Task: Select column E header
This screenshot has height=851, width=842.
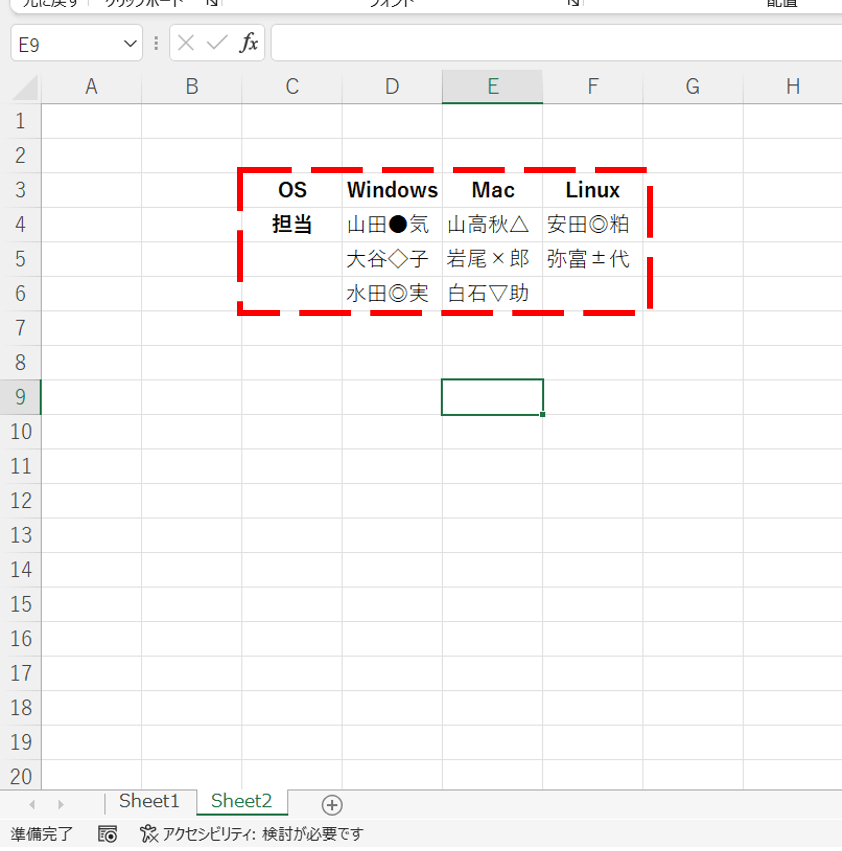Action: 492,87
